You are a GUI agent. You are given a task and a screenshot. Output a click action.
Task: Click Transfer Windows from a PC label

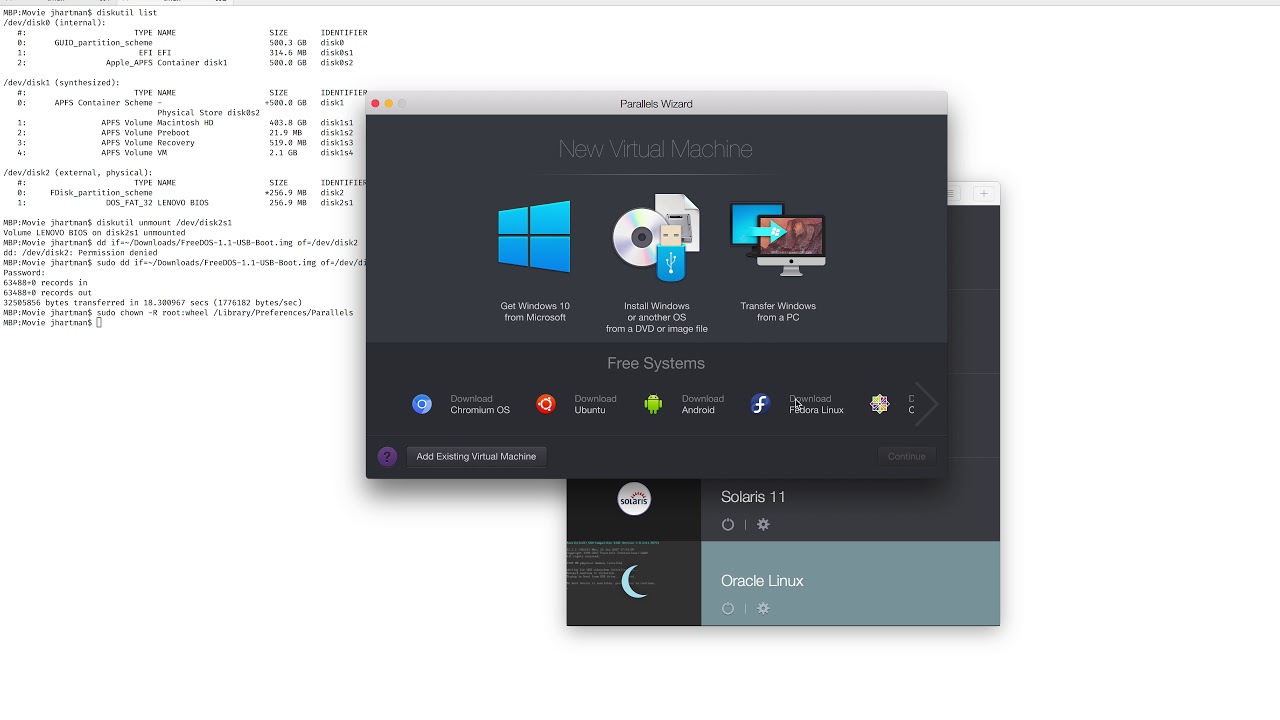[x=778, y=312]
